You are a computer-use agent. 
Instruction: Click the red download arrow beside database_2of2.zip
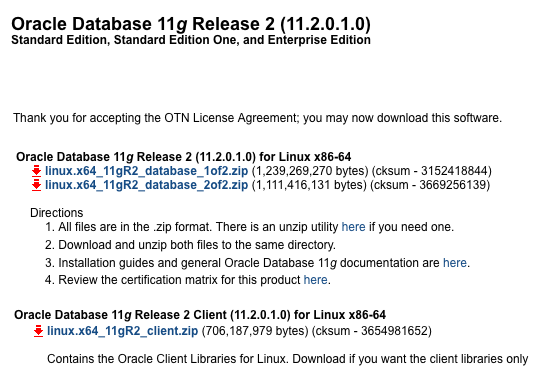pyautogui.click(x=37, y=185)
